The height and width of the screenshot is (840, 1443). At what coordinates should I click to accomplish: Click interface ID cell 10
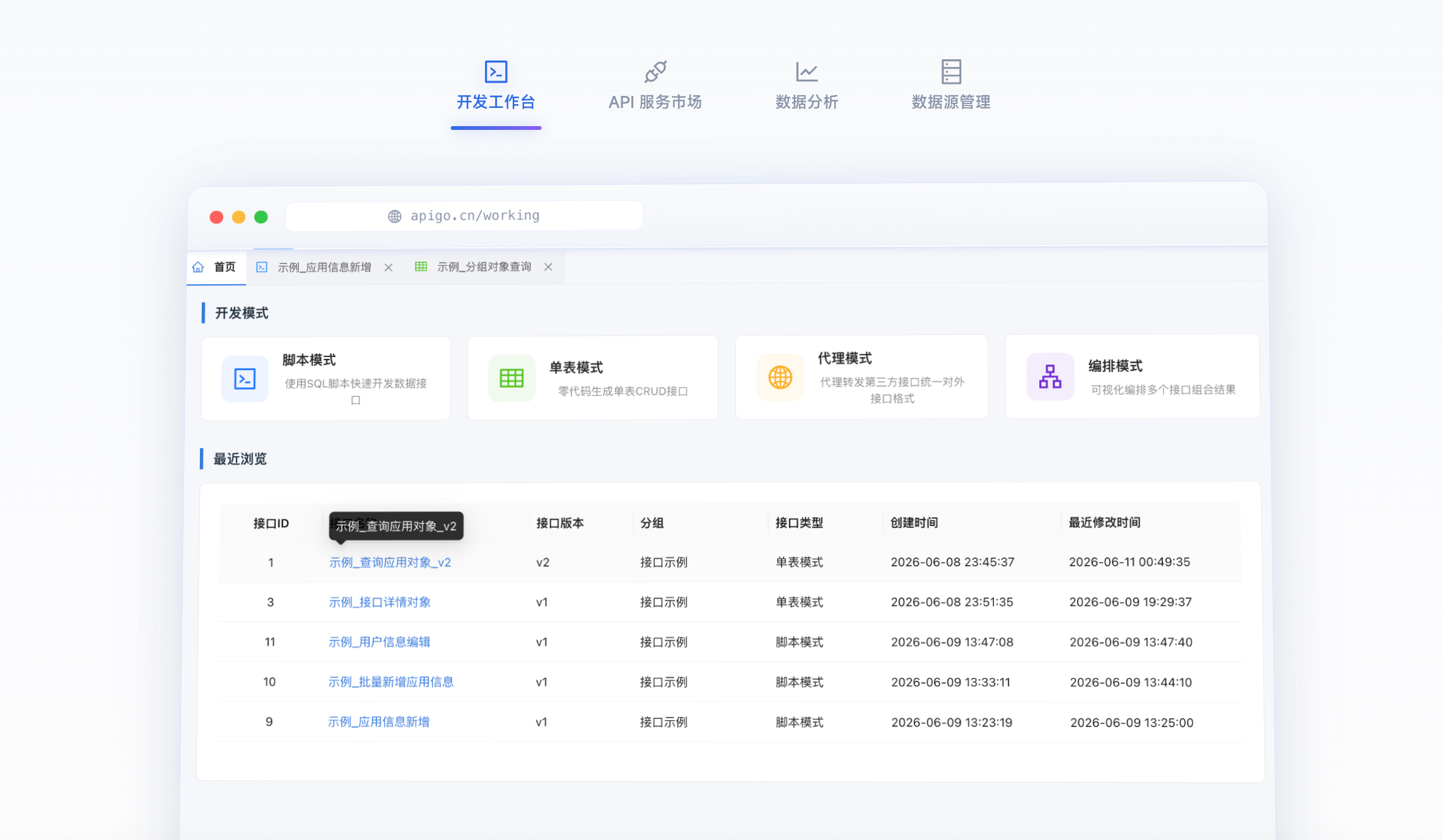(269, 682)
